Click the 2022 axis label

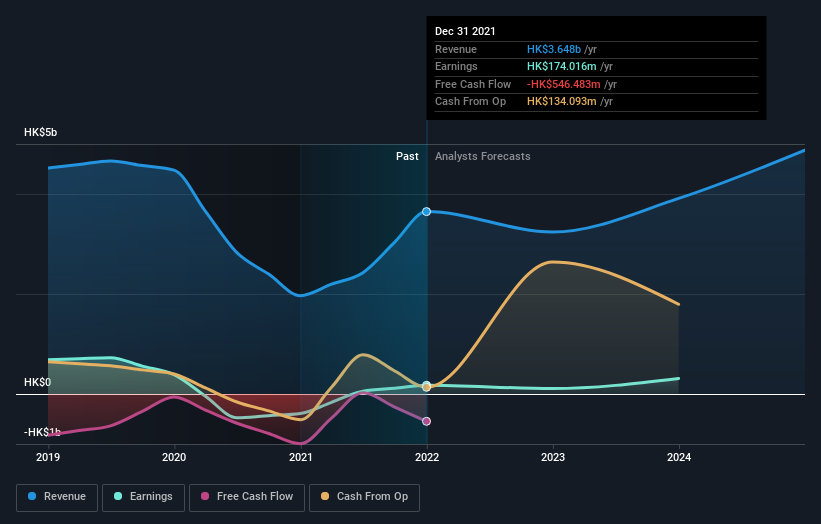click(x=427, y=457)
